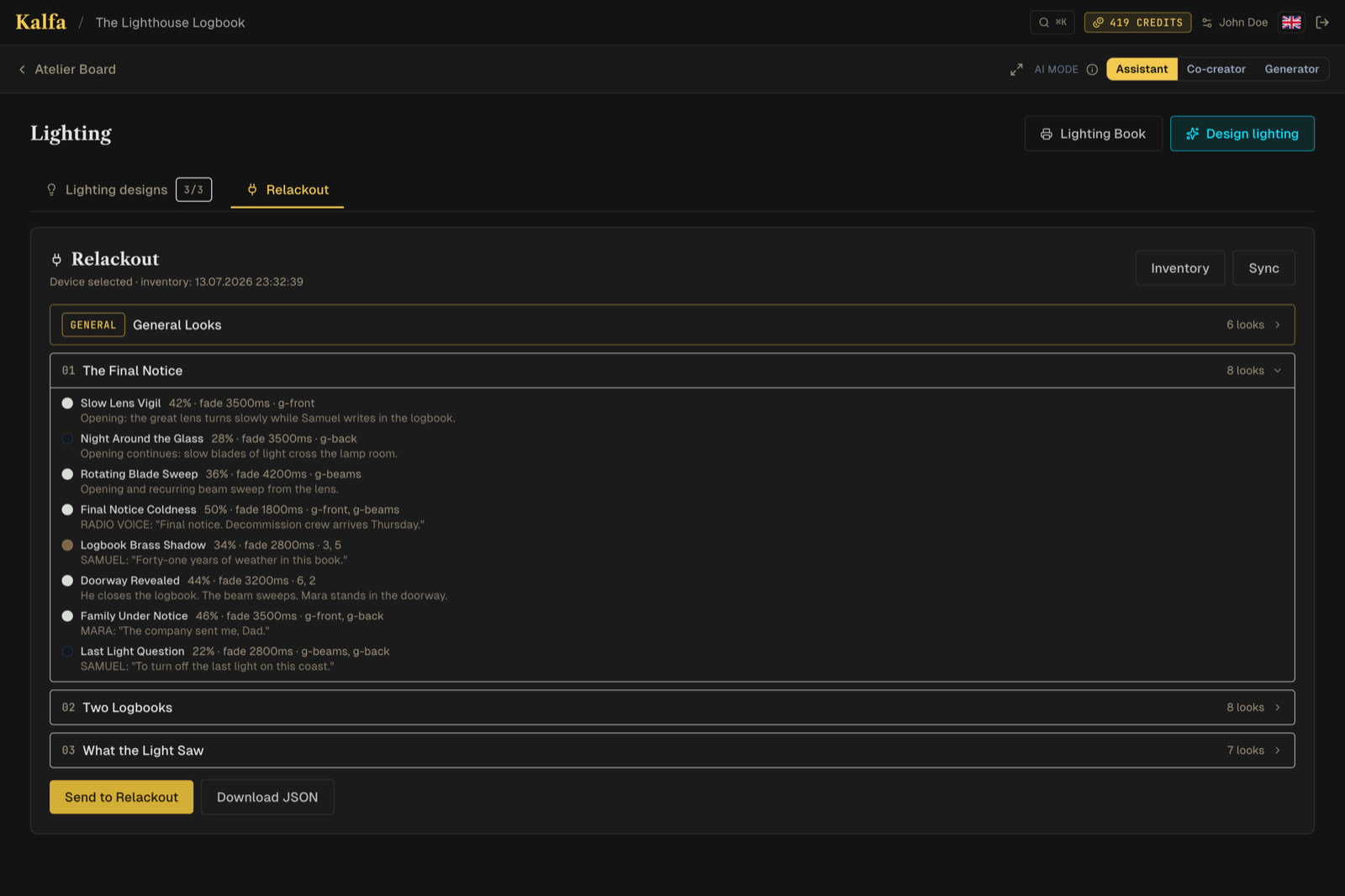Click the Download JSON button
The height and width of the screenshot is (896, 1345).
pos(267,797)
